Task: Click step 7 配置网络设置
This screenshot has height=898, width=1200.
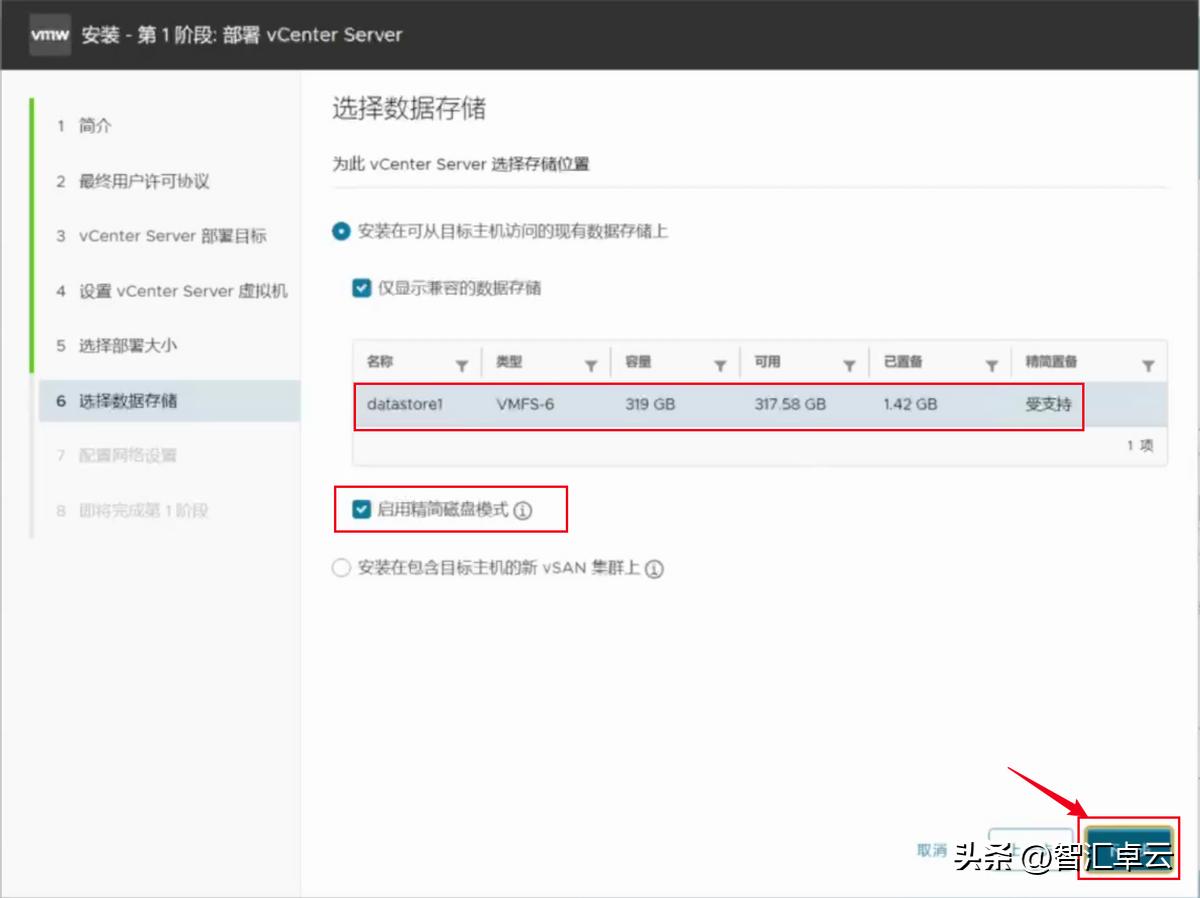Action: (x=116, y=455)
